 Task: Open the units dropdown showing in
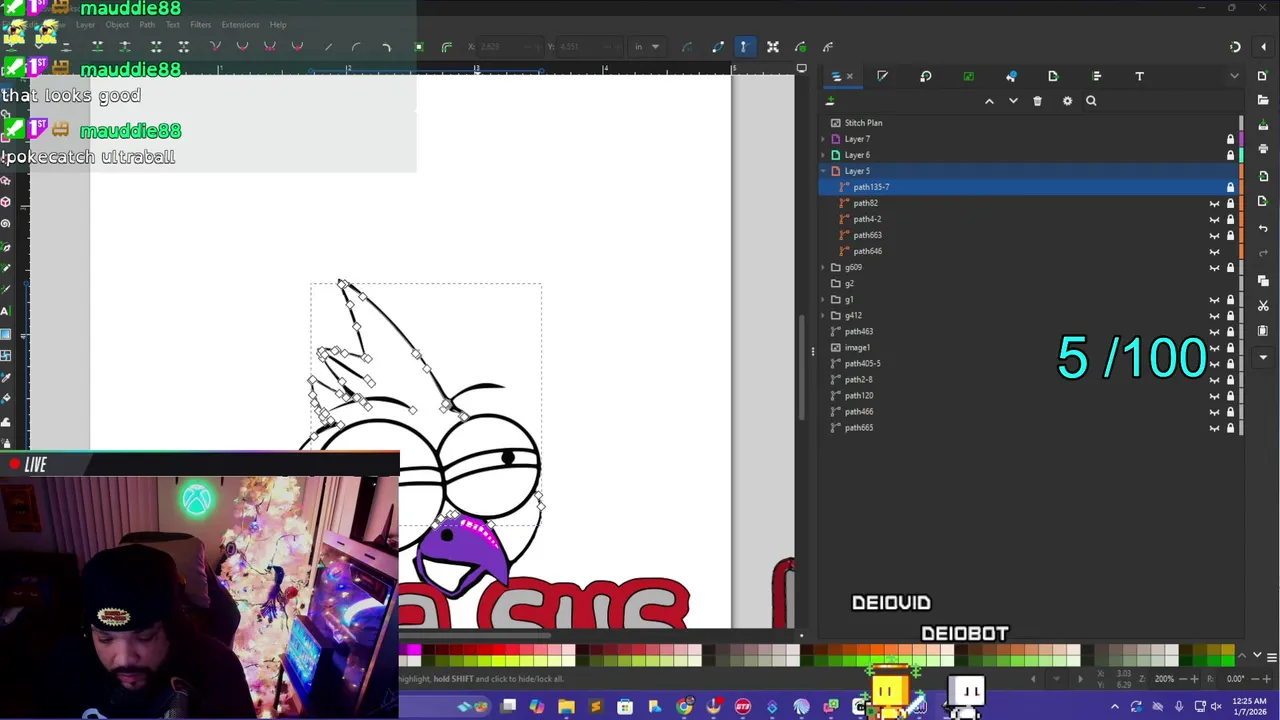coord(647,47)
